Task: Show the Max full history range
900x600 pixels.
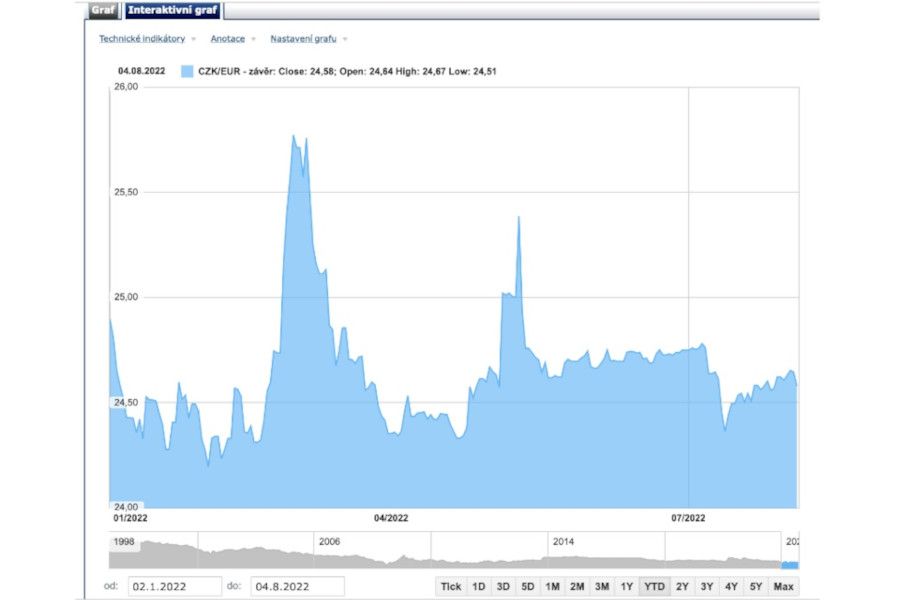Action: click(x=784, y=587)
